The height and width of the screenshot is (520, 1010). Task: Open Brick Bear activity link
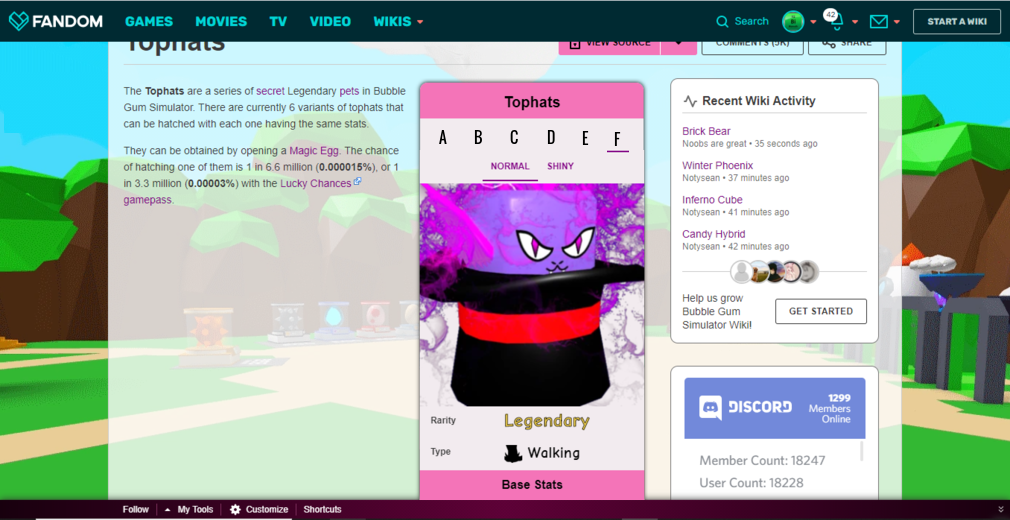pyautogui.click(x=706, y=131)
